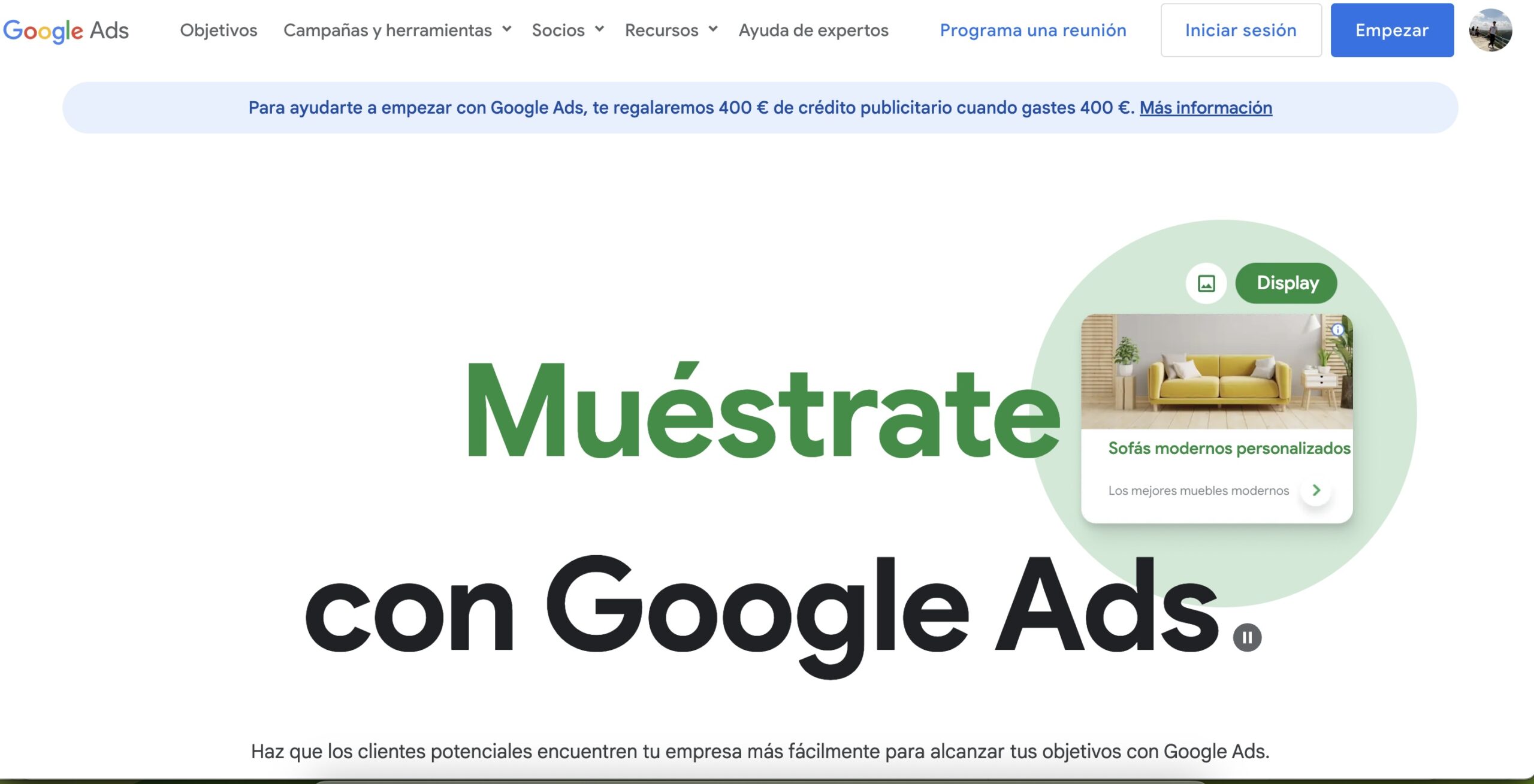This screenshot has height=784, width=1534.
Task: Open the Socios menu
Action: [x=558, y=30]
